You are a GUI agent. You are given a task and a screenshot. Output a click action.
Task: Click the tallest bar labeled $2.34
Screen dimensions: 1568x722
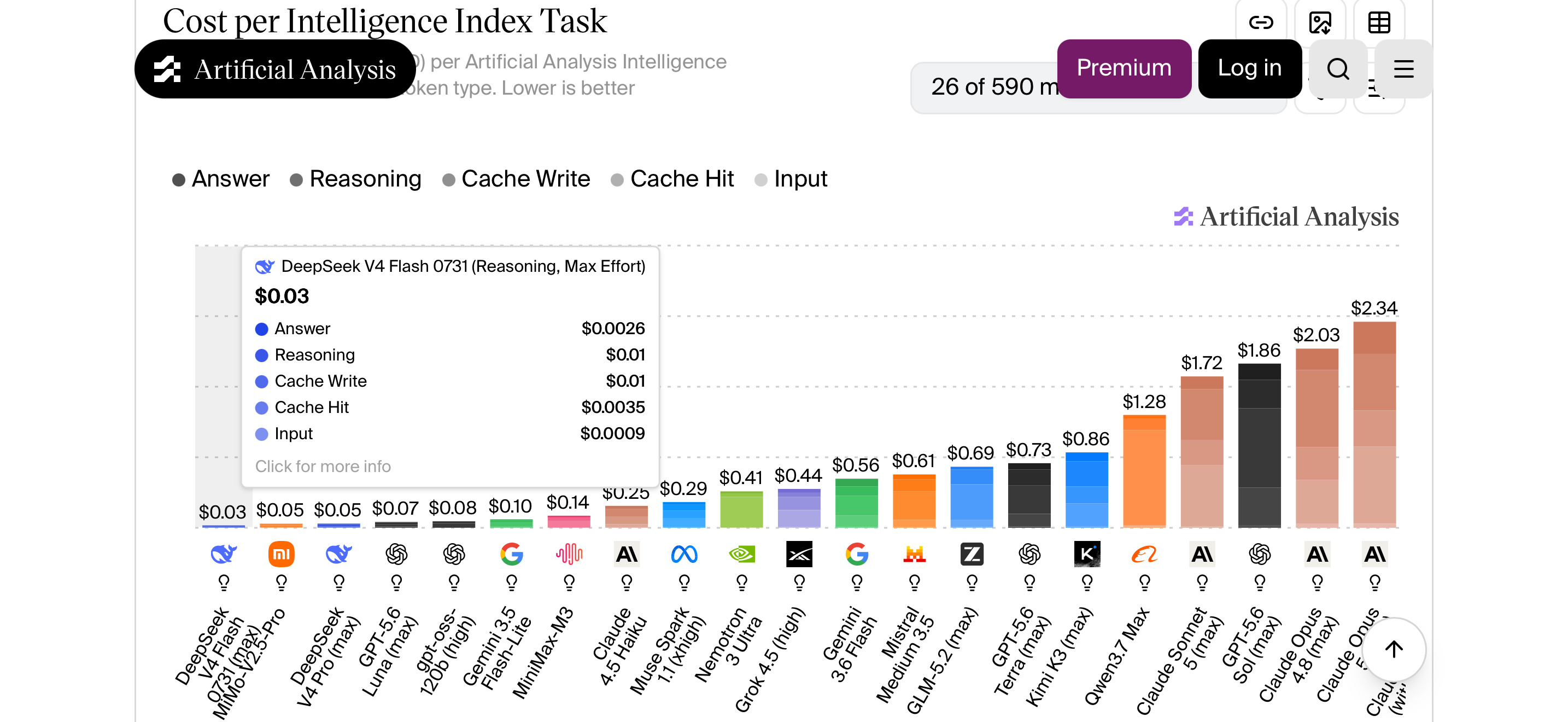pos(1374,424)
